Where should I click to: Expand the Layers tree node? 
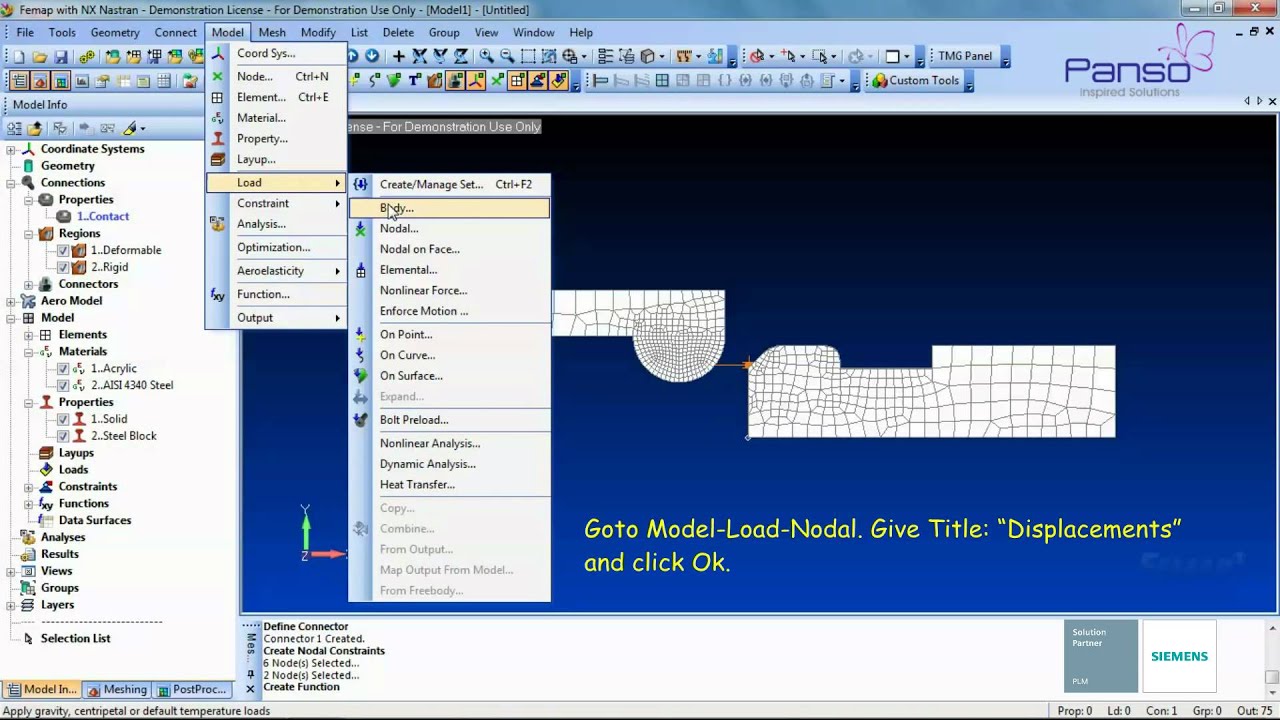11,605
